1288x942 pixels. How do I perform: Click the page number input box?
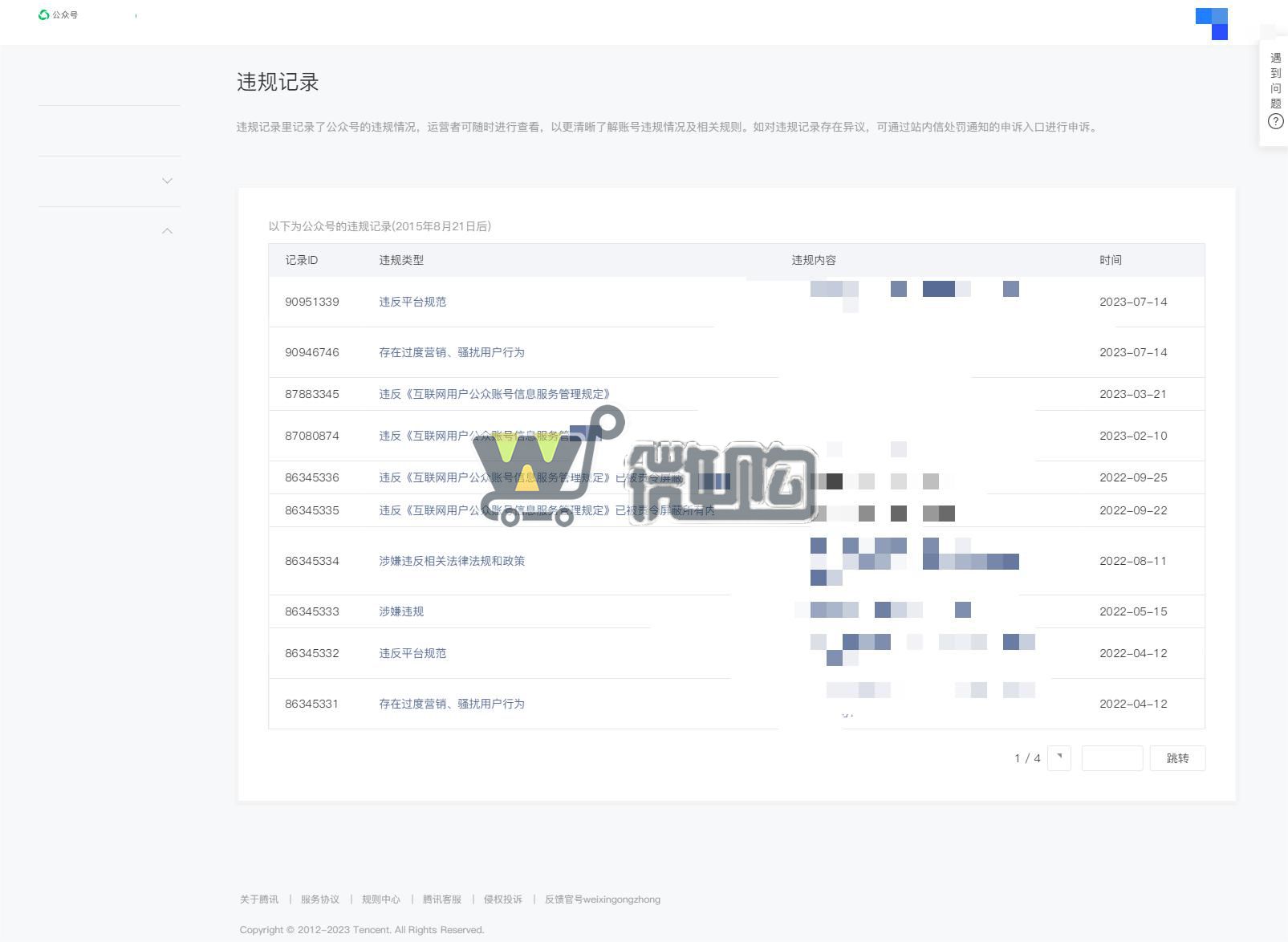coord(1111,758)
